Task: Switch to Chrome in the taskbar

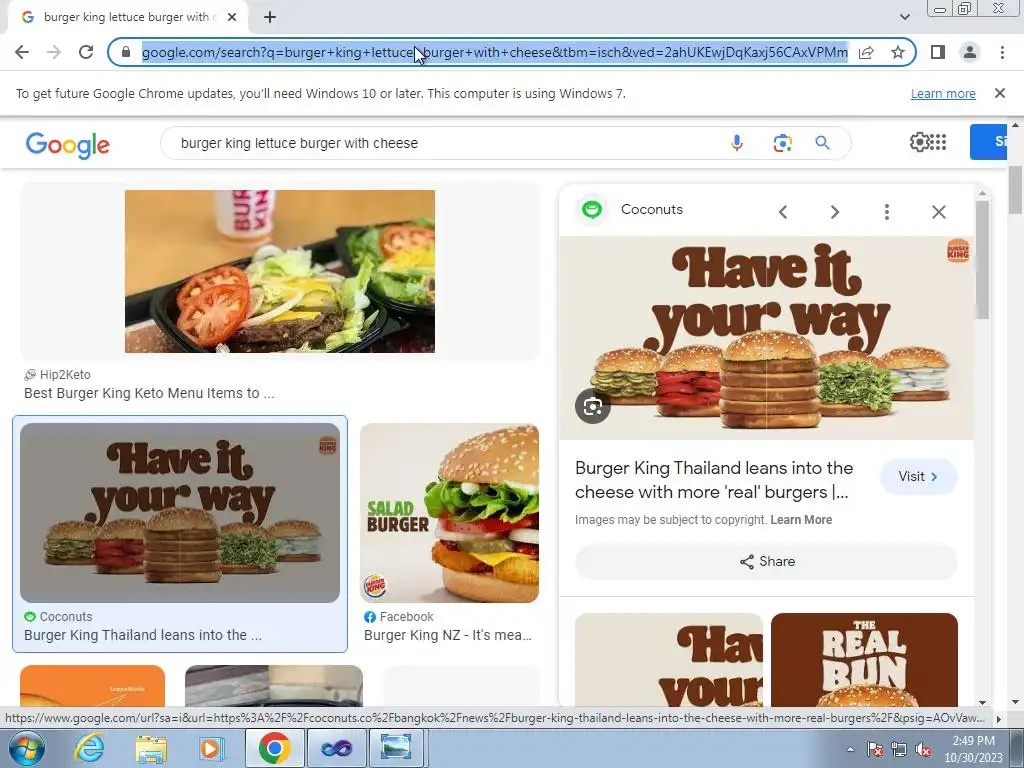Action: point(274,748)
